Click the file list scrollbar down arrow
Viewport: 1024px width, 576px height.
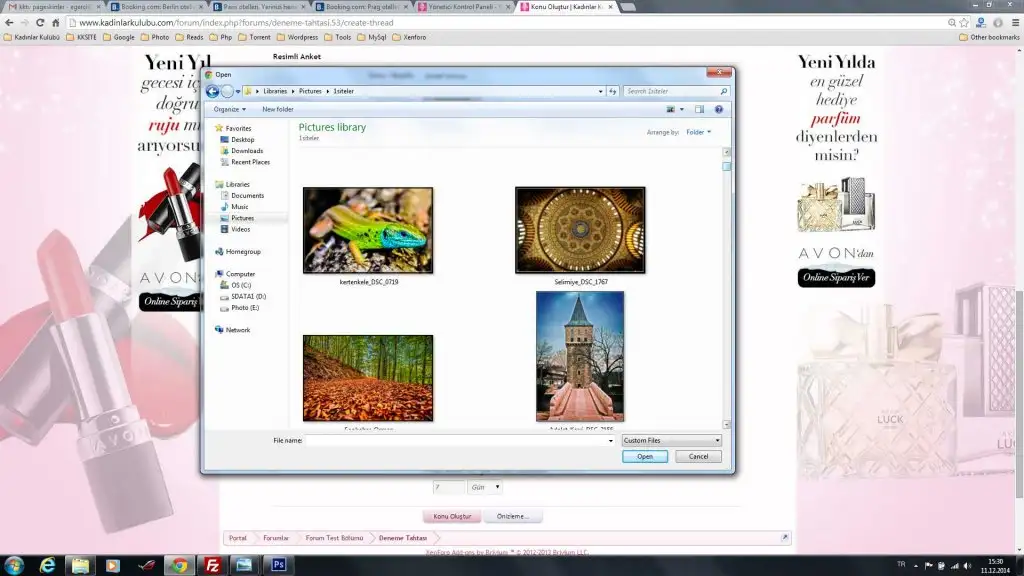726,424
